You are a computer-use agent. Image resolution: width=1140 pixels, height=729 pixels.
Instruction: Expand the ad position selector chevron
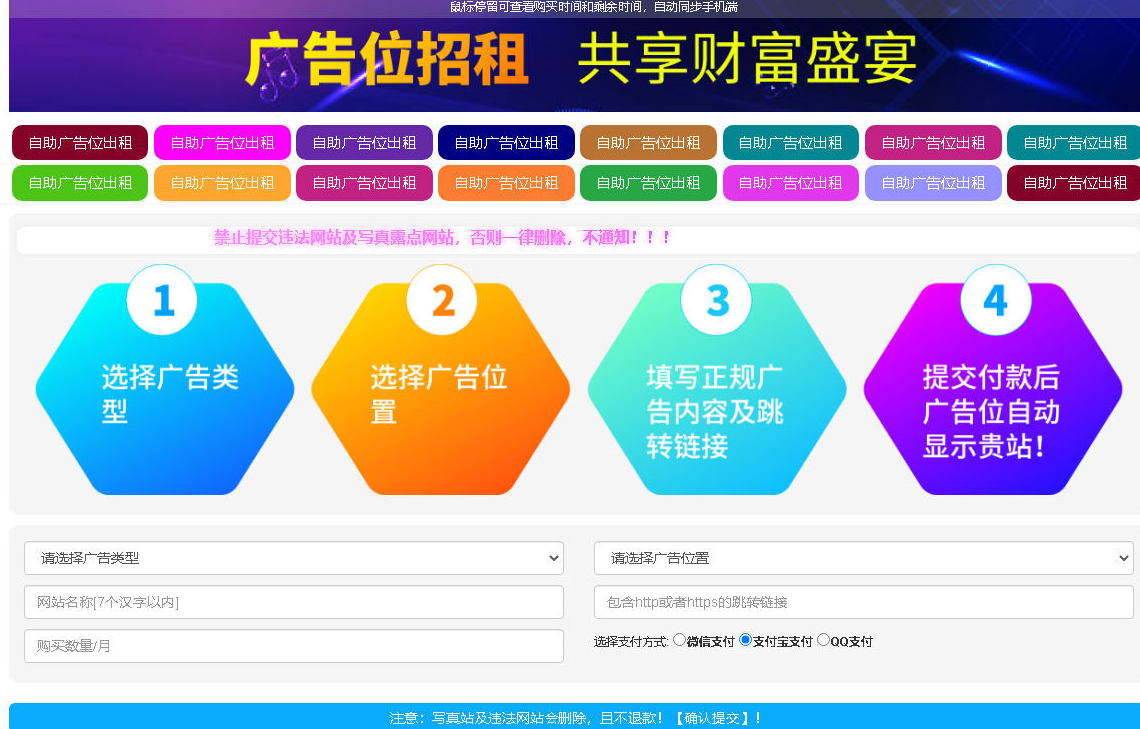point(1125,558)
